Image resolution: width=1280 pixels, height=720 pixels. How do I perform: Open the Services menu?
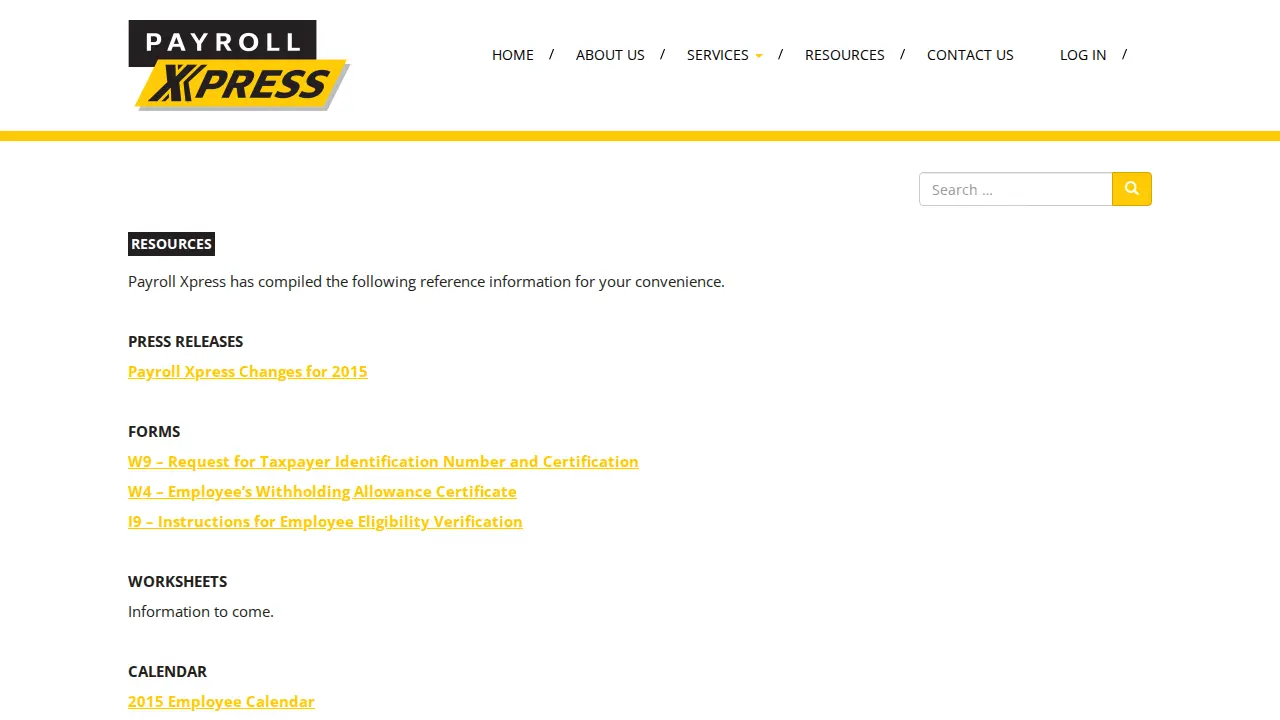(x=718, y=55)
